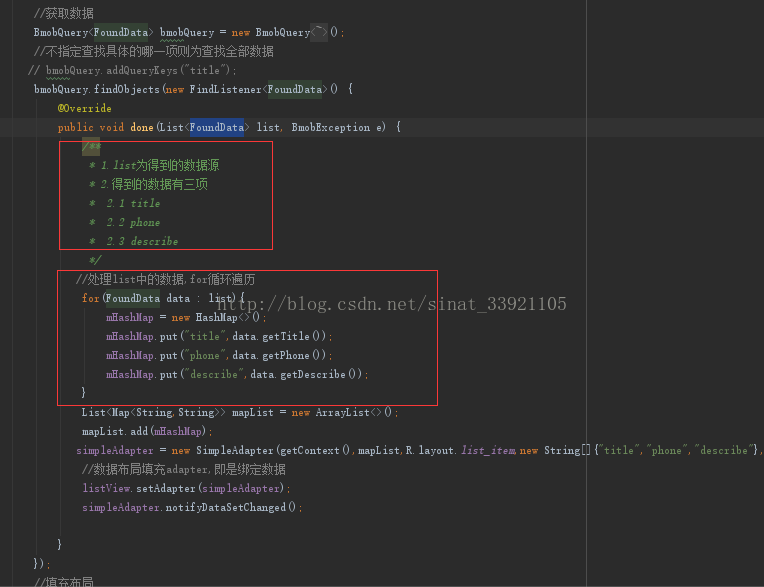This screenshot has height=587, width=764.
Task: Click the '绑定数据' adapter comment line
Action: (184, 470)
